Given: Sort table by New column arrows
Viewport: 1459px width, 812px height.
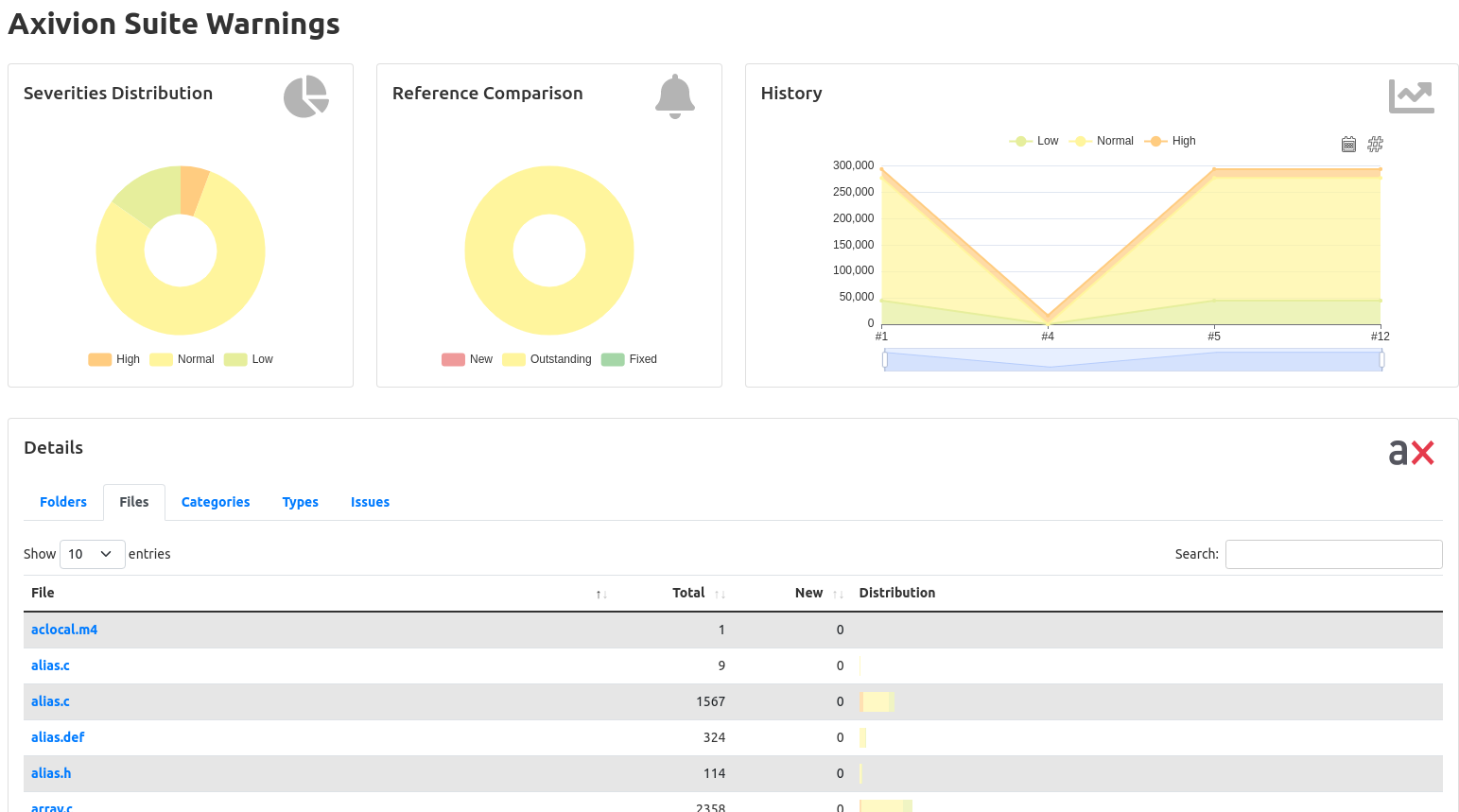Looking at the screenshot, I should click(839, 595).
